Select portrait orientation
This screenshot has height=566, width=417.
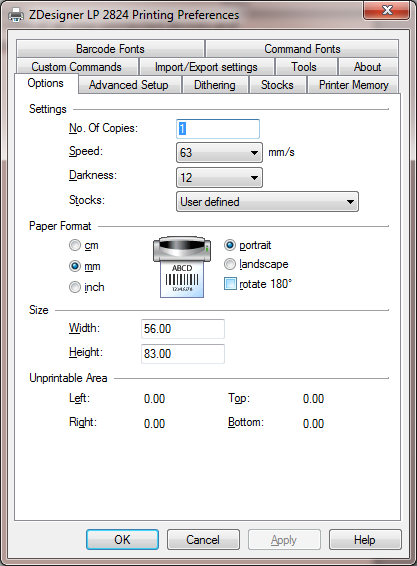pos(230,245)
